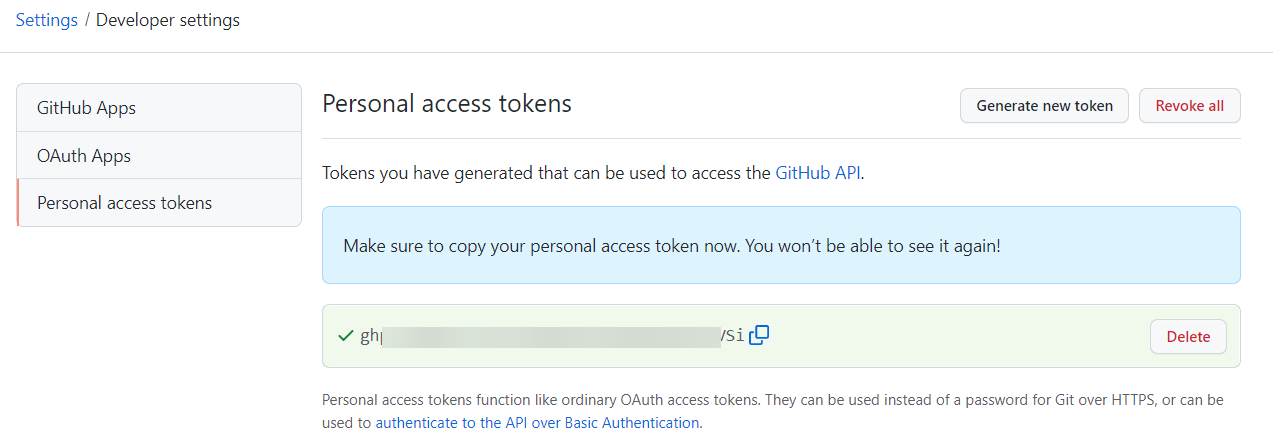Click the Developer settings breadcrumb text
Viewport: 1273px width, 448px height.
point(168,20)
